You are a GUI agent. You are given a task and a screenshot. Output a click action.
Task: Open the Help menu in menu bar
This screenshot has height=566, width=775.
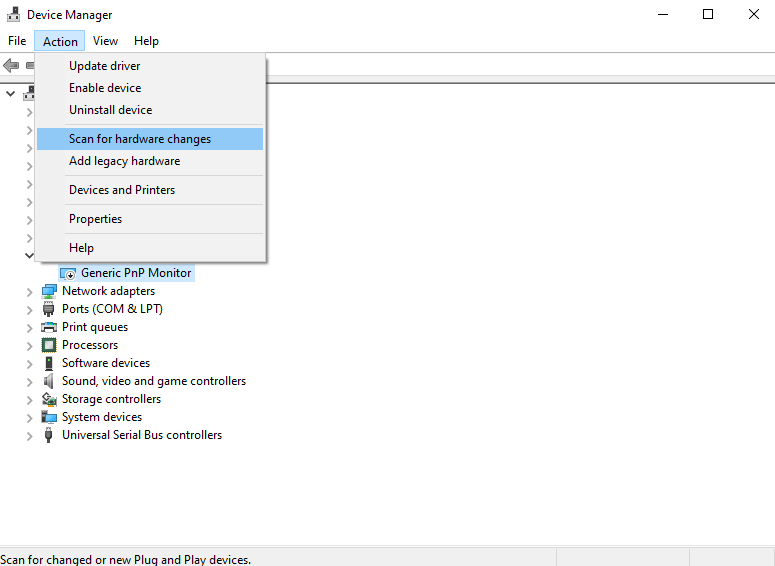(x=146, y=41)
